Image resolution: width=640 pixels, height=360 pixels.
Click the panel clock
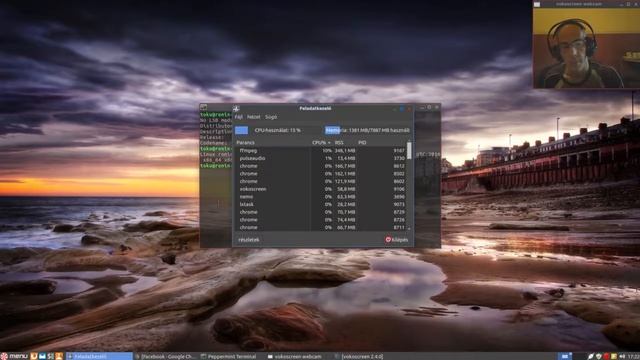[634, 357]
